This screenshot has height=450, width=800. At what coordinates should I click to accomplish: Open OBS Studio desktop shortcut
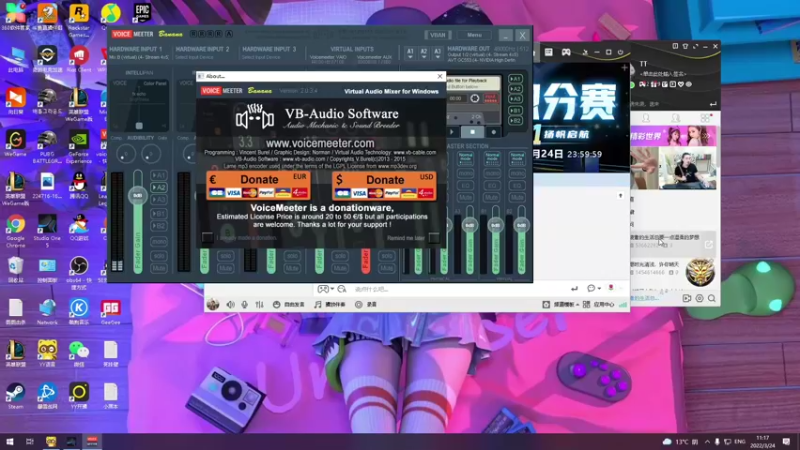tap(79, 273)
